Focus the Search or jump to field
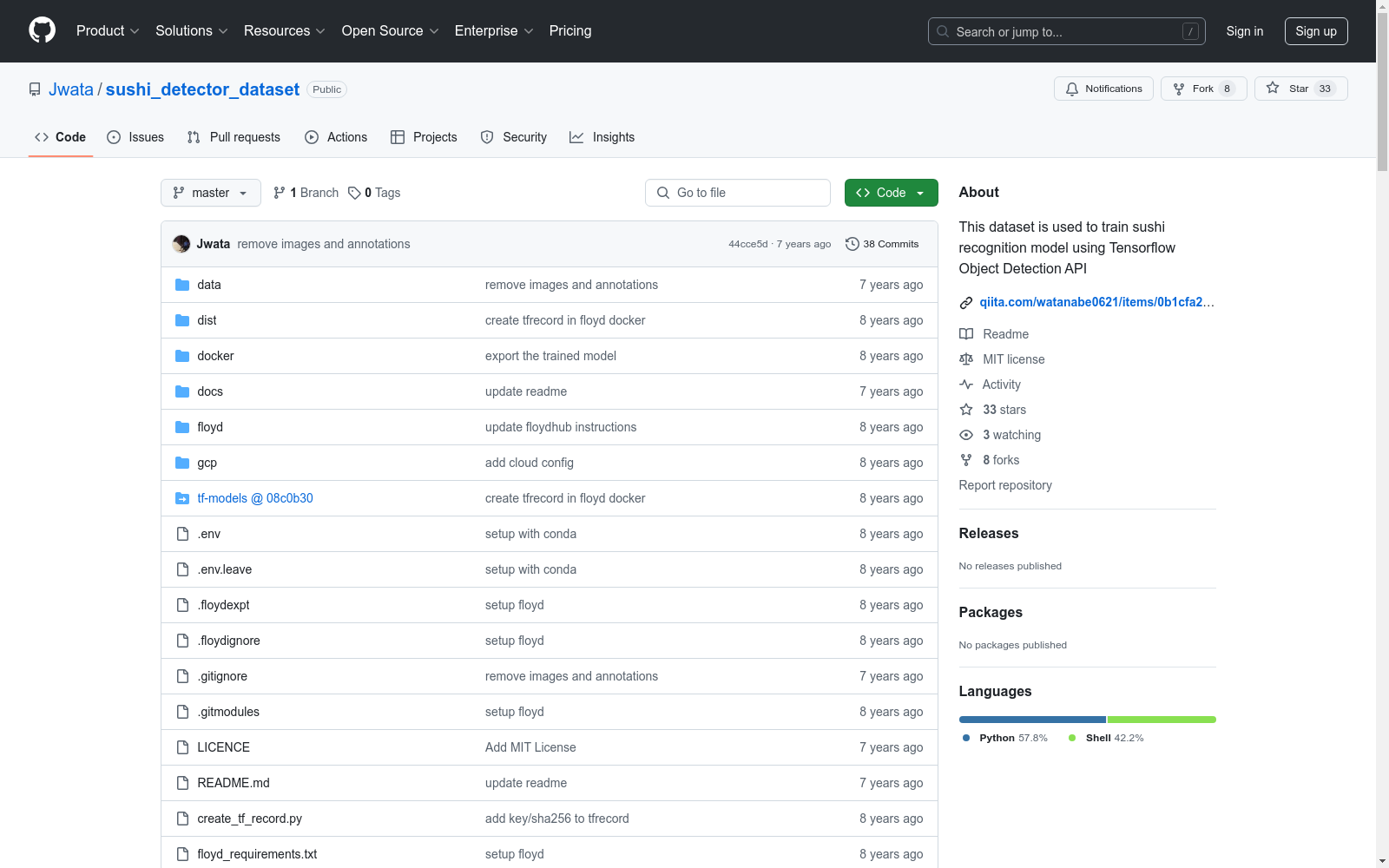This screenshot has height=868, width=1389. pyautogui.click(x=1067, y=31)
